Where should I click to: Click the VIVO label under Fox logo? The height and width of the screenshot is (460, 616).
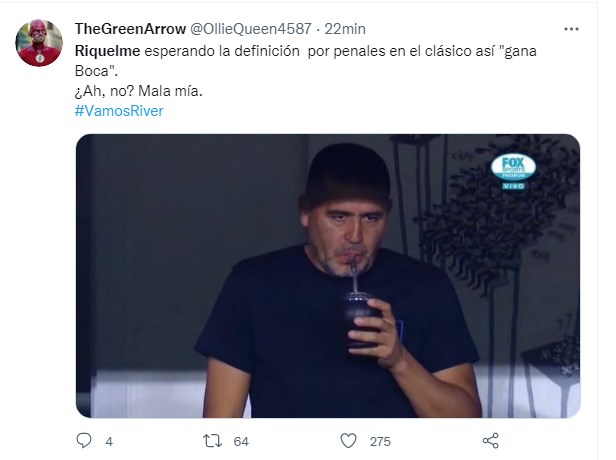(513, 186)
